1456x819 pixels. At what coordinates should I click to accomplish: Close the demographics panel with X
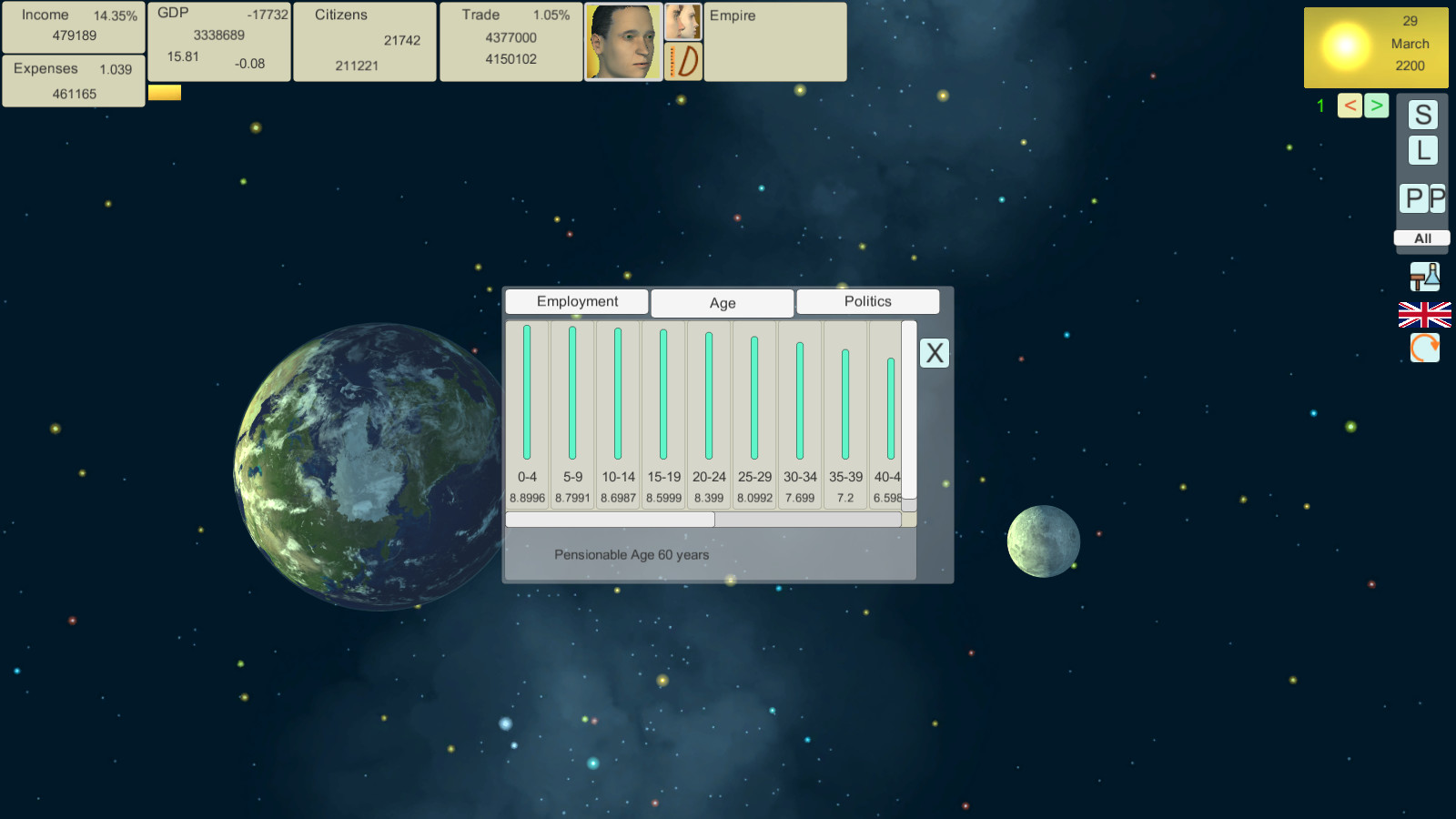click(x=935, y=353)
